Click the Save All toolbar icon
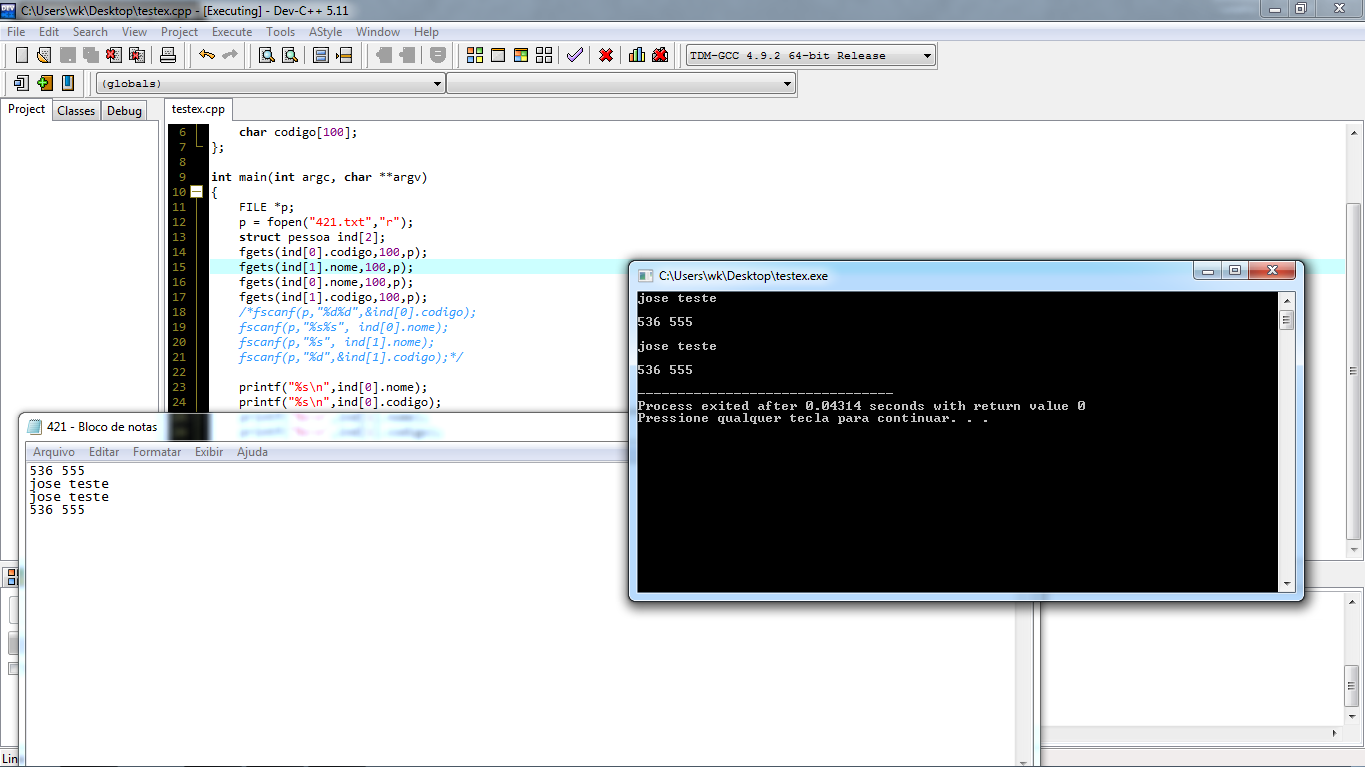 point(91,55)
